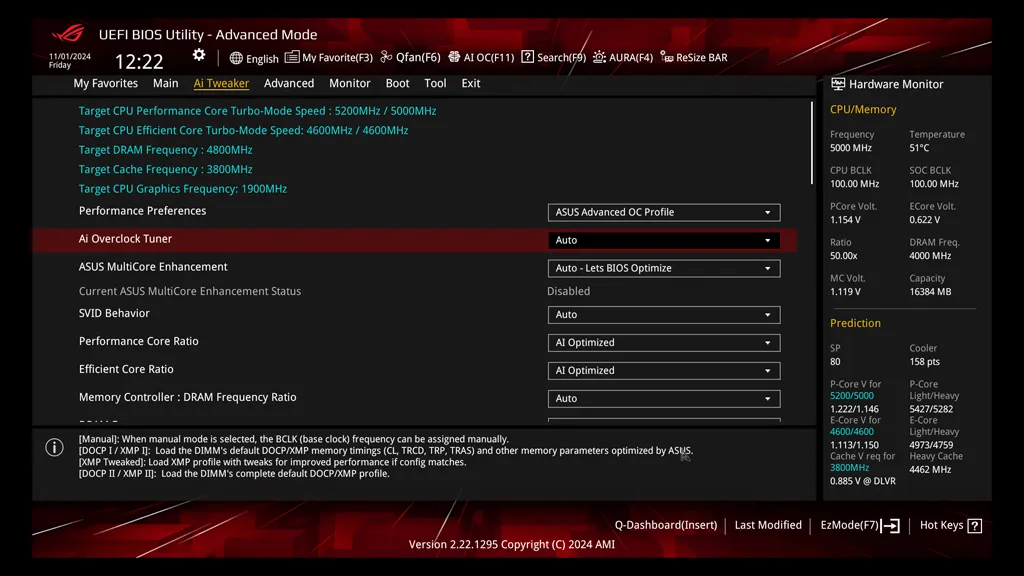1024x576 pixels.
Task: Toggle ReSize BAR setting
Action: [694, 58]
